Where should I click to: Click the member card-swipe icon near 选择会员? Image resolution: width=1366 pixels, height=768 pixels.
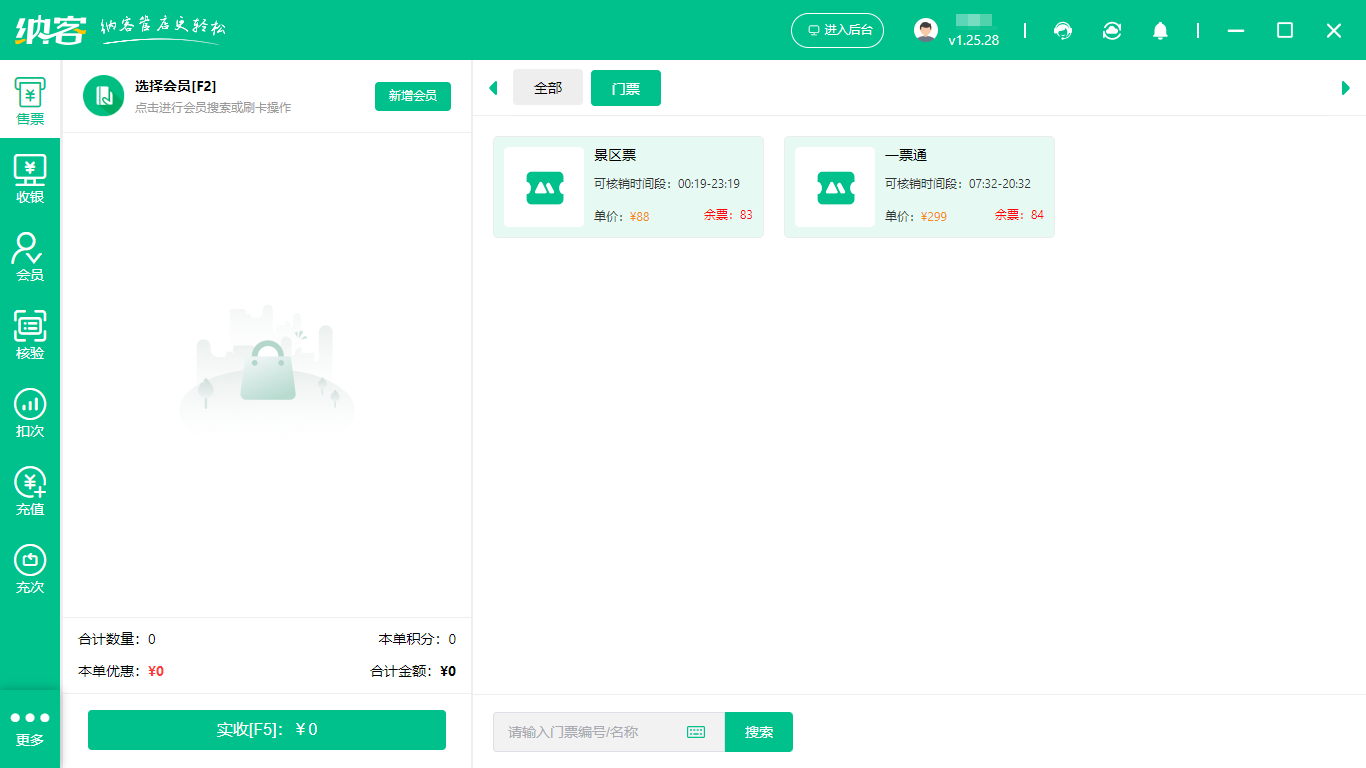point(103,96)
